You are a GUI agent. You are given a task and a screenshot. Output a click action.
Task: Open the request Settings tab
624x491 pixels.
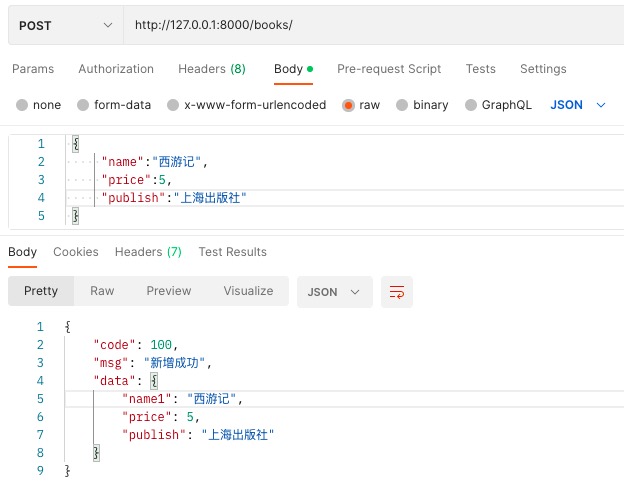tap(543, 69)
